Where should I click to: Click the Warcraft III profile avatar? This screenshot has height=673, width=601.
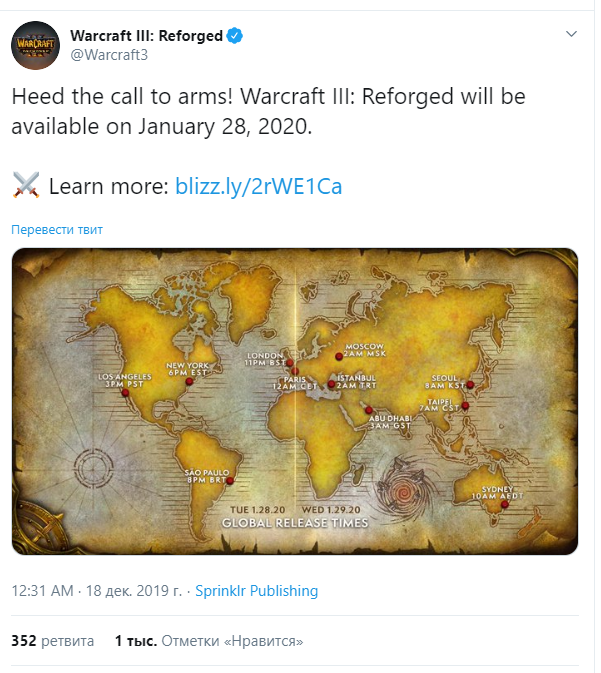(36, 45)
